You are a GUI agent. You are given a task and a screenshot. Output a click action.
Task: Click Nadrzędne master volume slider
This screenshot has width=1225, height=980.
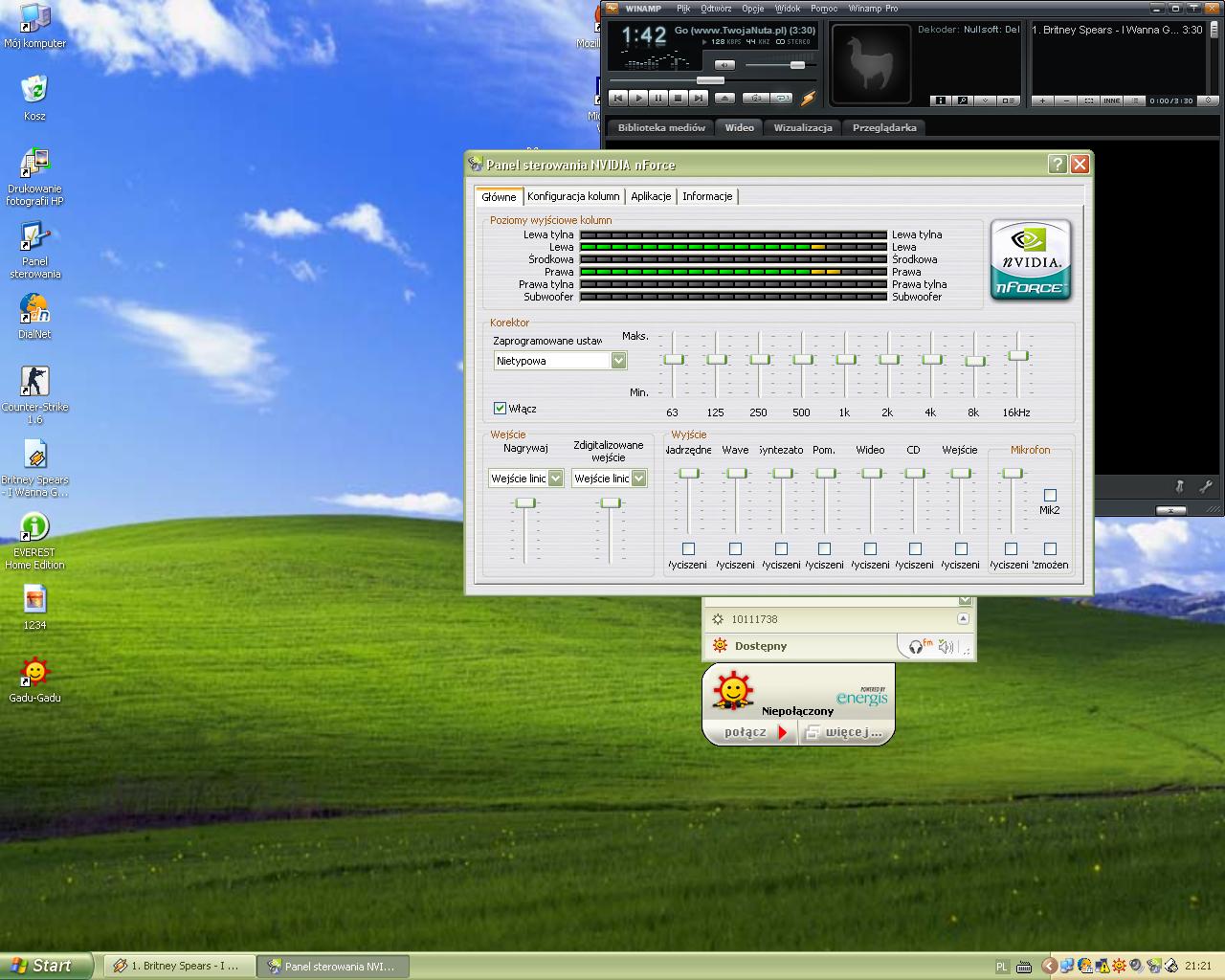click(689, 473)
